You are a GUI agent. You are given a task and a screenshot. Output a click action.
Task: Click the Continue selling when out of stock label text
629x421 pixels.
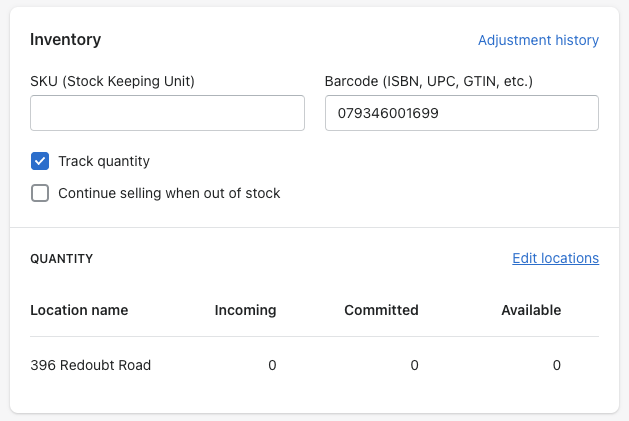tap(169, 193)
